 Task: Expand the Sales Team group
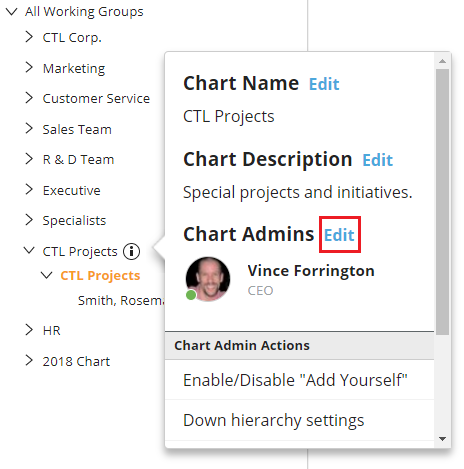pyautogui.click(x=29, y=128)
